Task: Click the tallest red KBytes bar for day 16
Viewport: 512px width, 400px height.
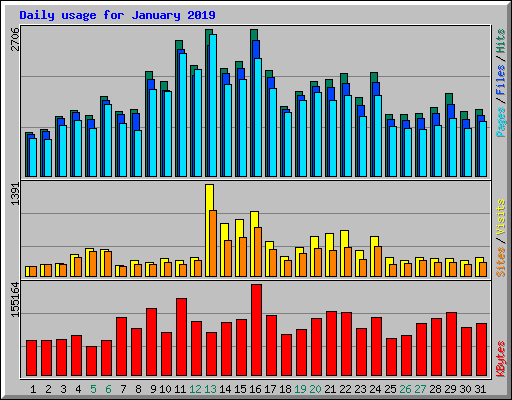Action: tap(256, 330)
